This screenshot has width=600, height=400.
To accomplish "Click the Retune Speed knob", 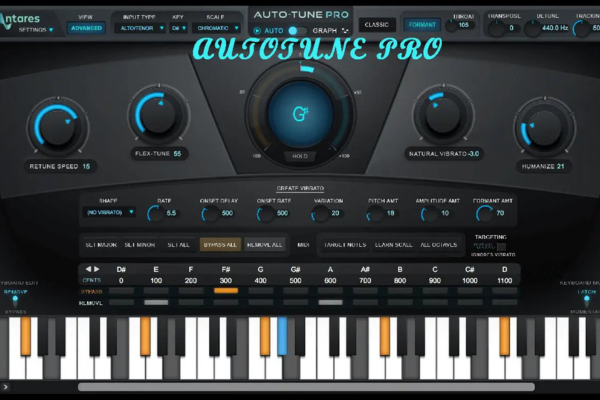I will [58, 127].
